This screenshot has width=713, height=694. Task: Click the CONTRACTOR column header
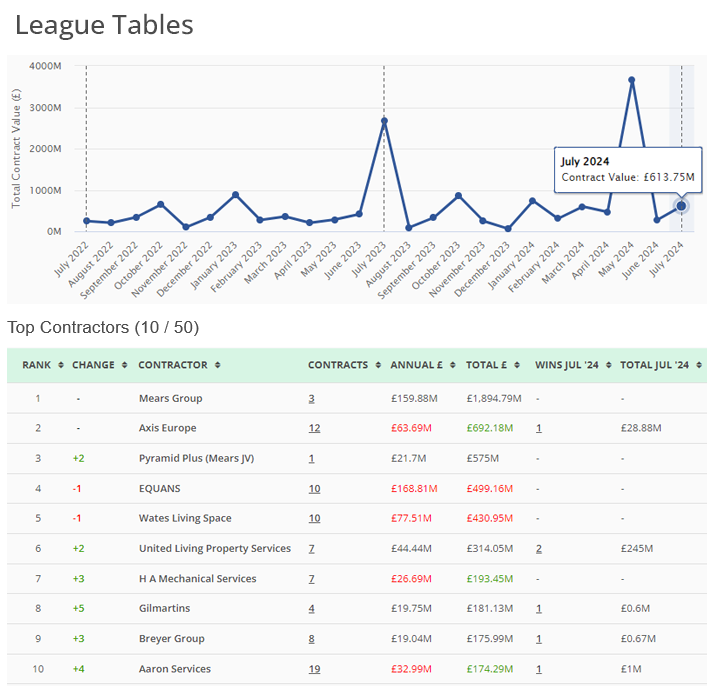tap(173, 365)
